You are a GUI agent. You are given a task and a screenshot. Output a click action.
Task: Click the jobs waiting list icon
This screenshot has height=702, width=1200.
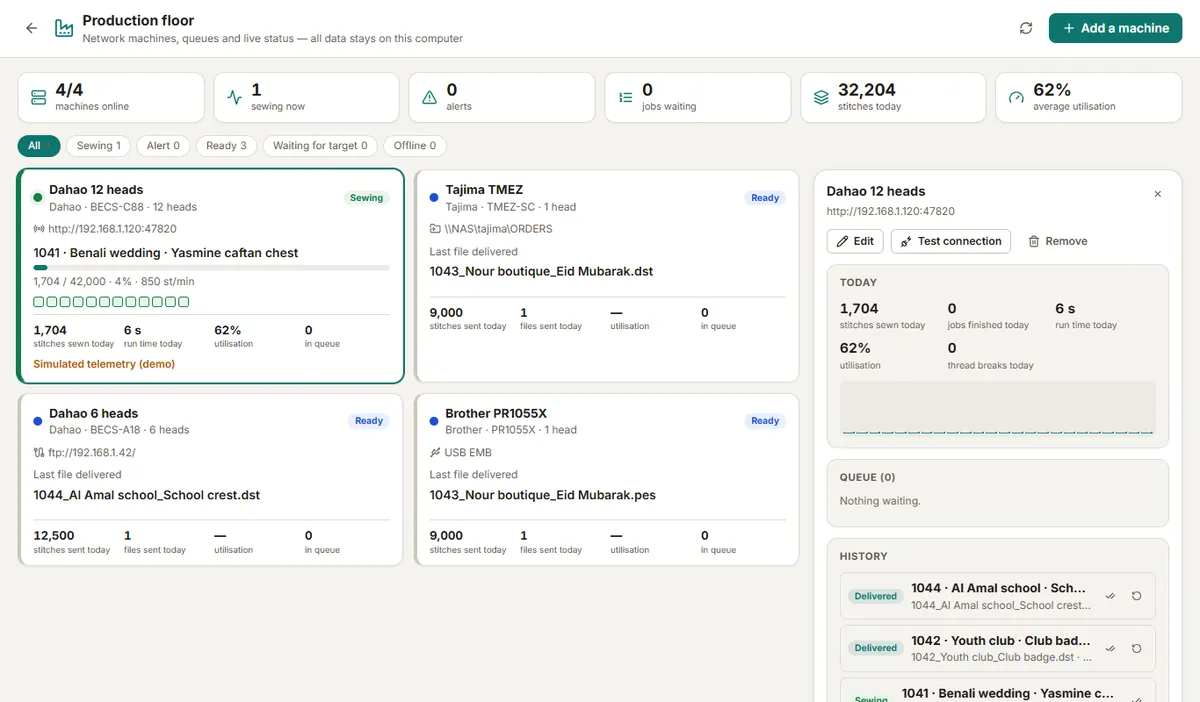[626, 97]
